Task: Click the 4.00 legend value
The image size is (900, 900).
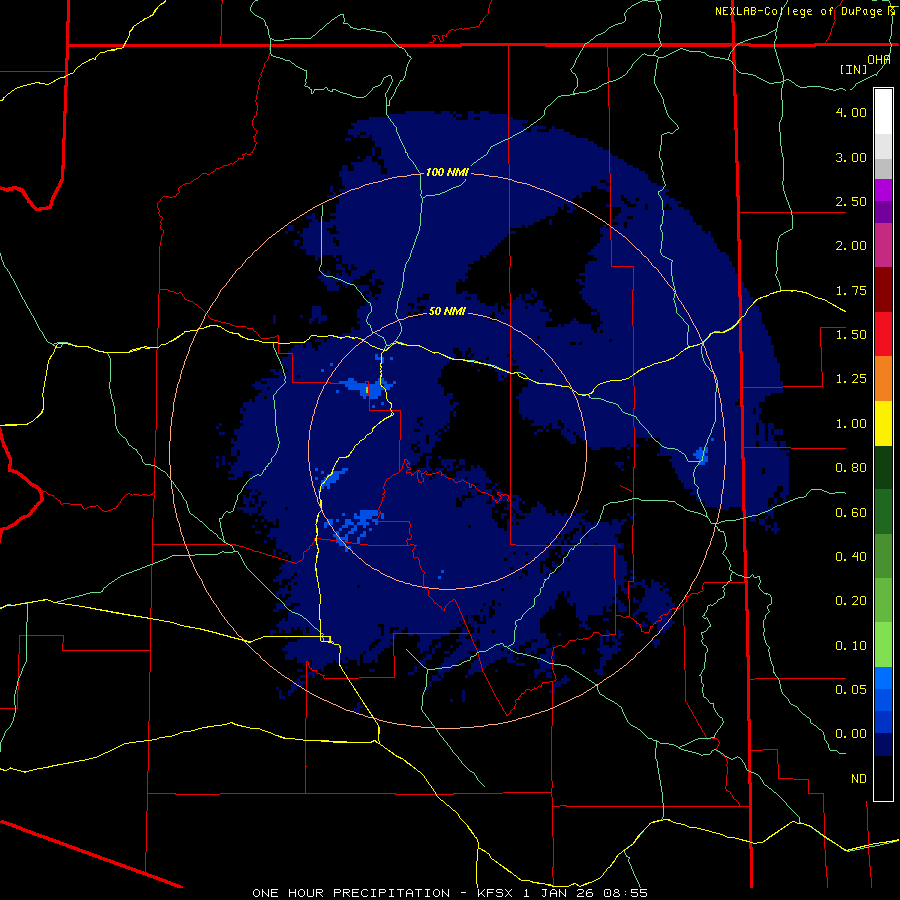Action: (851, 112)
